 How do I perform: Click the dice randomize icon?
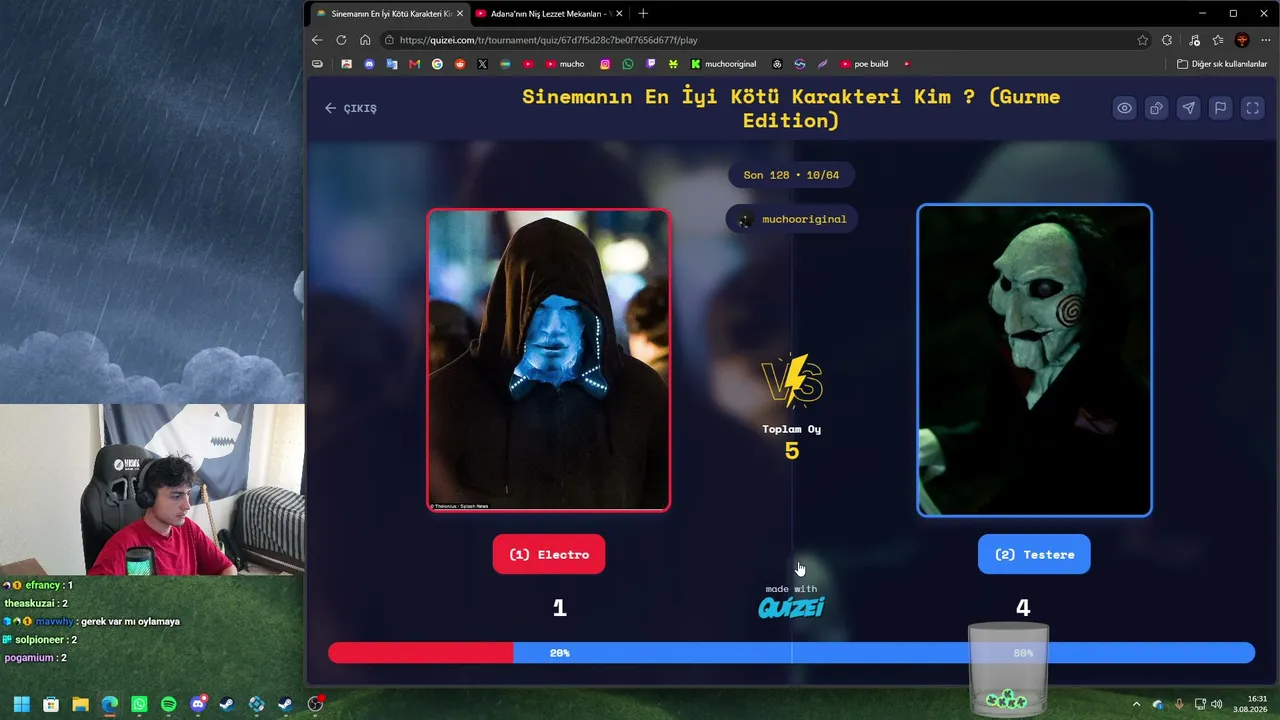(1157, 108)
